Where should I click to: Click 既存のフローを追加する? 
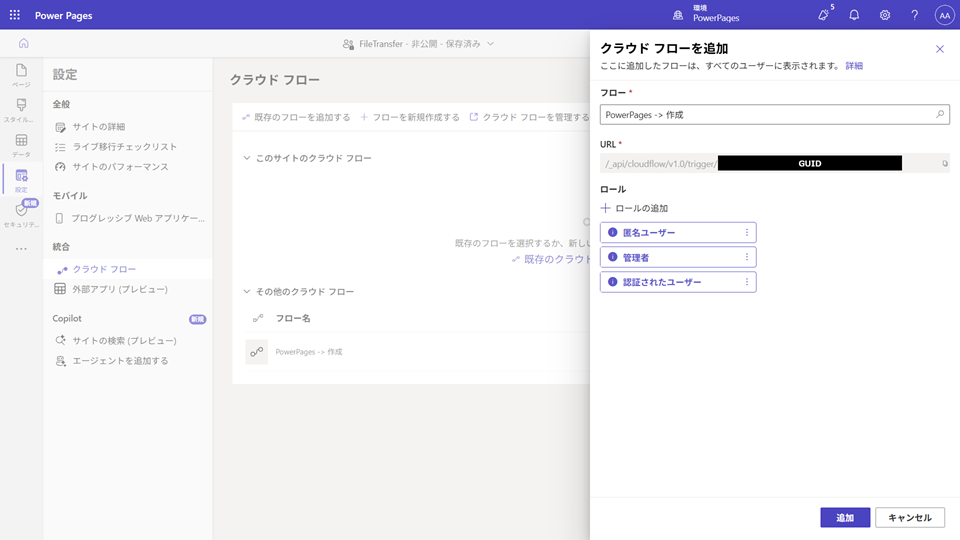pos(296,117)
